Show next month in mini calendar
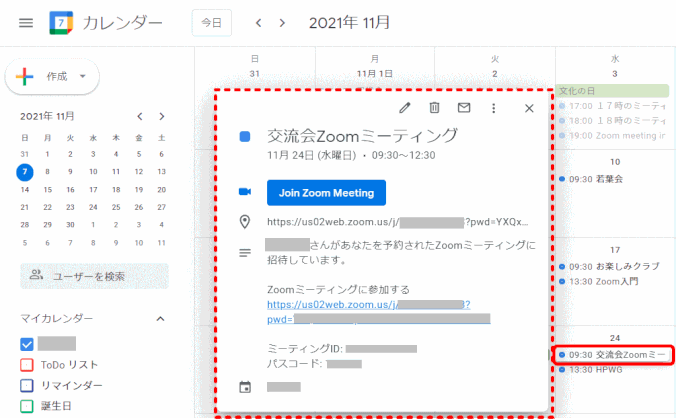676x419 pixels. click(x=162, y=116)
